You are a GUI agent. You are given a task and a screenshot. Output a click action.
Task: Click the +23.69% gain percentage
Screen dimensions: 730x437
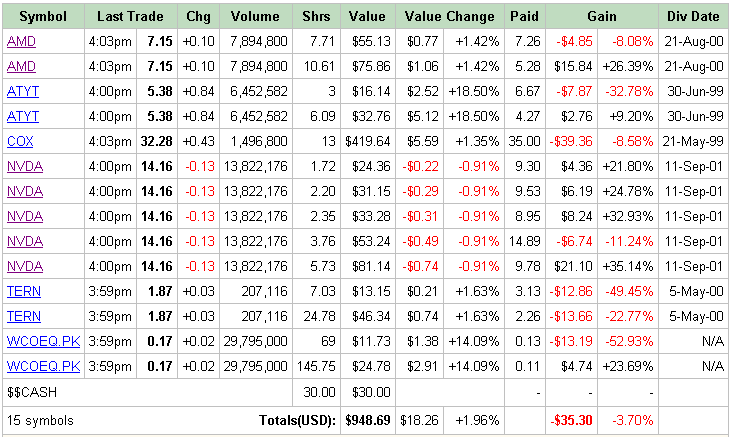click(x=628, y=367)
